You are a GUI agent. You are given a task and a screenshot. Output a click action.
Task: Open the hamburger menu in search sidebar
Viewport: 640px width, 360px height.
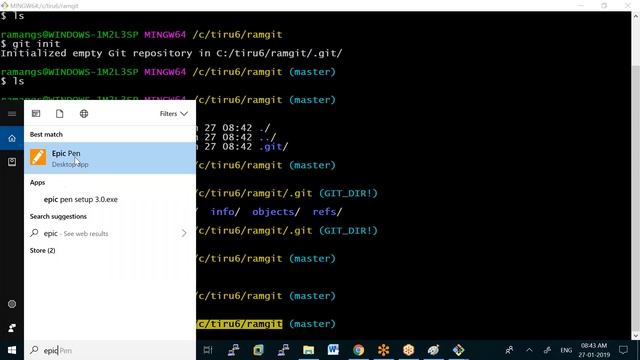[12, 113]
